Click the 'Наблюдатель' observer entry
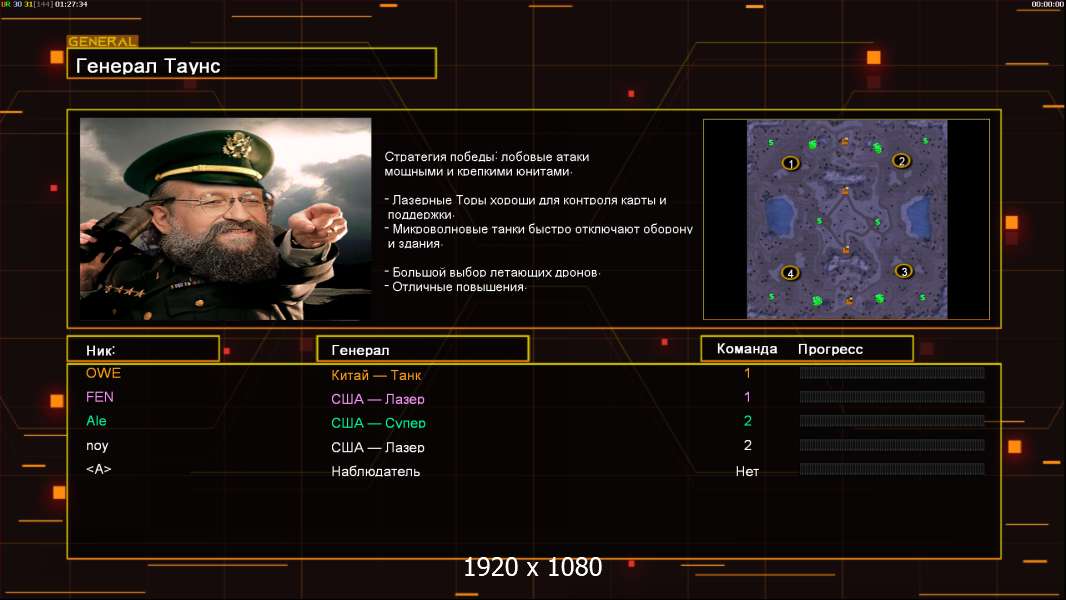Viewport: 1066px width, 600px height. tap(375, 471)
